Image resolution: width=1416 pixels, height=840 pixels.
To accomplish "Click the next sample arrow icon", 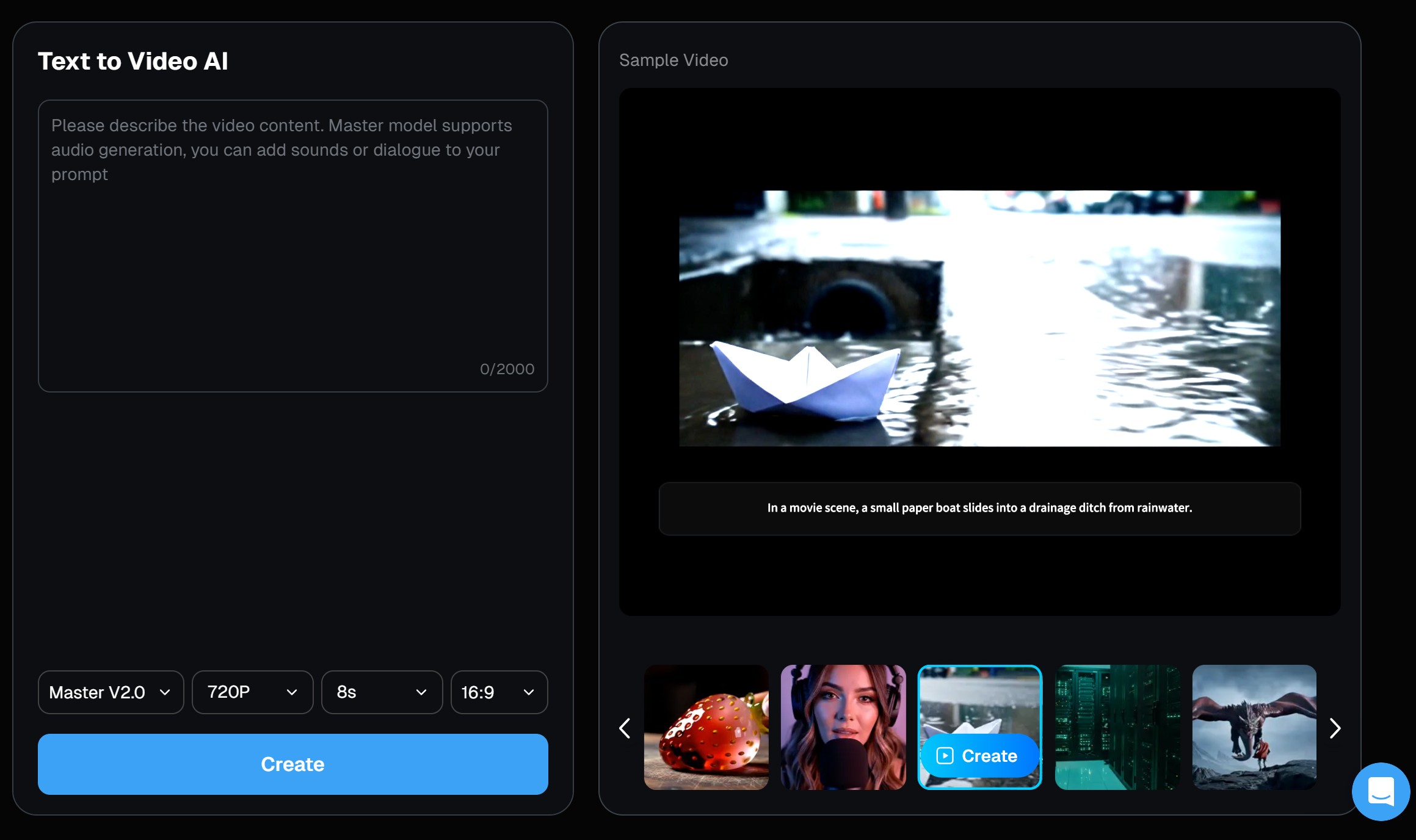I will (1335, 728).
